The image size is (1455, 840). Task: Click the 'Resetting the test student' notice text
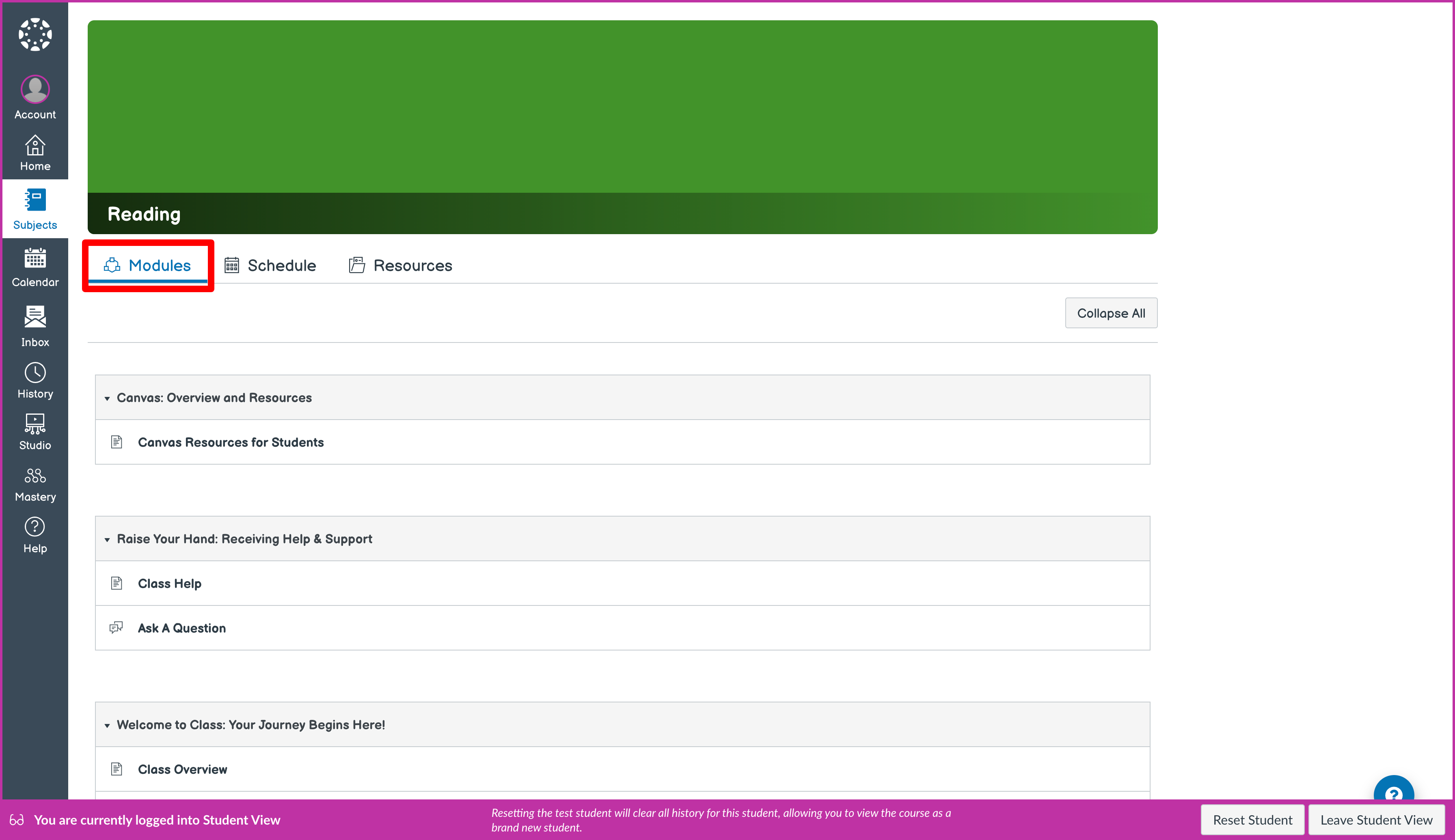coord(721,820)
